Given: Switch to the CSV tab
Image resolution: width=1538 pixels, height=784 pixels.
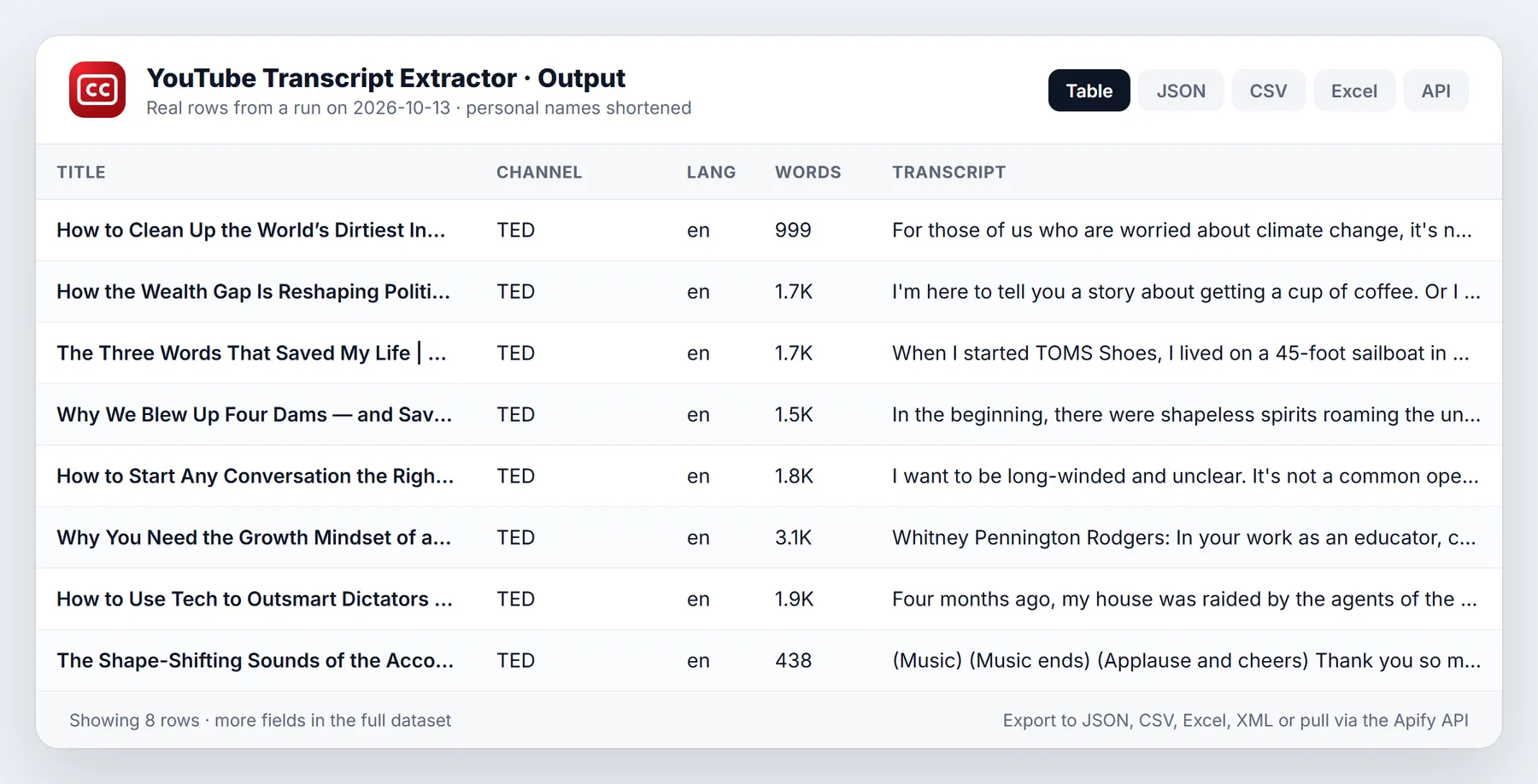Looking at the screenshot, I should (1268, 91).
